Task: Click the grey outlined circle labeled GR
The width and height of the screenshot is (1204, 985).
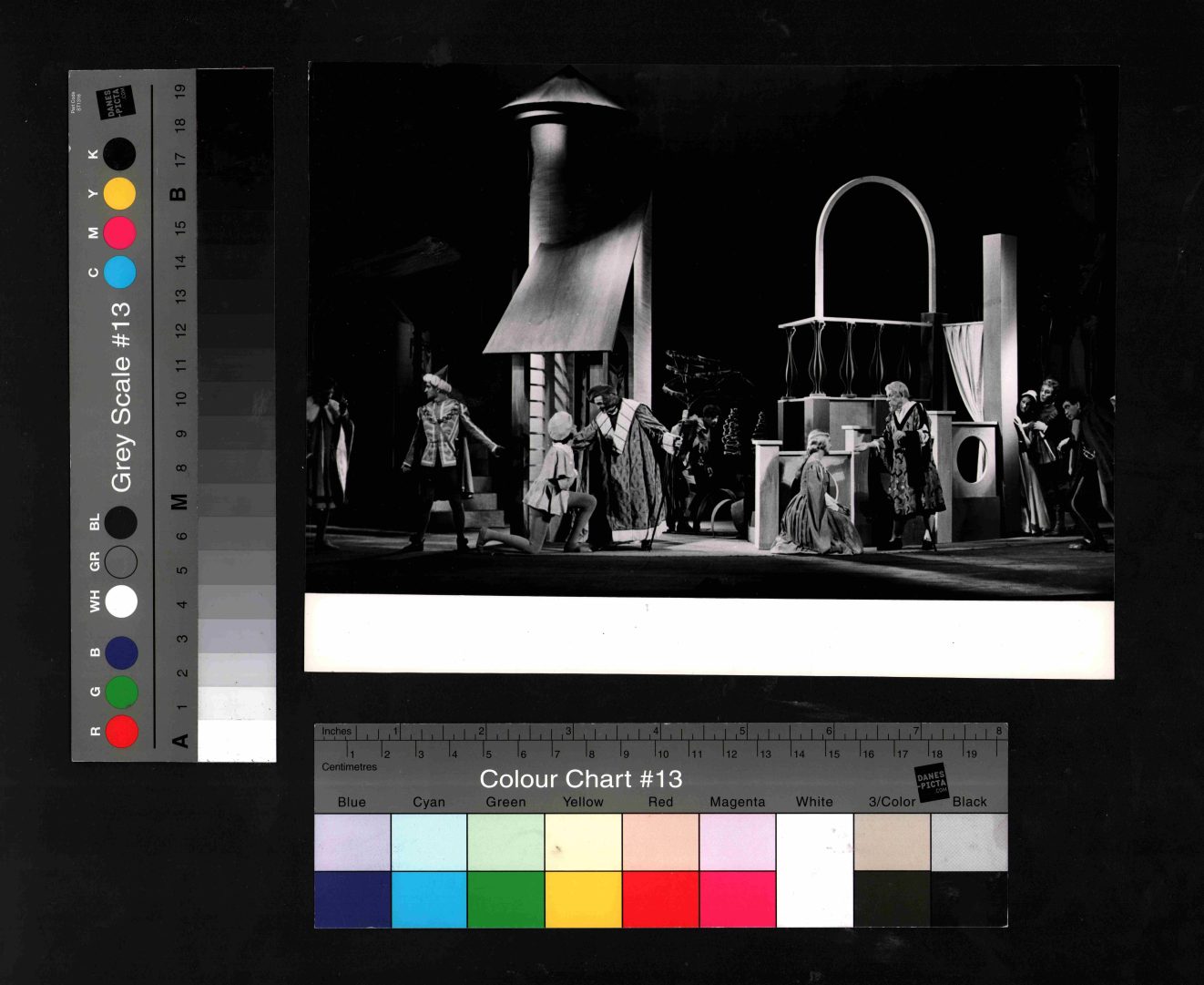Action: pyautogui.click(x=121, y=562)
